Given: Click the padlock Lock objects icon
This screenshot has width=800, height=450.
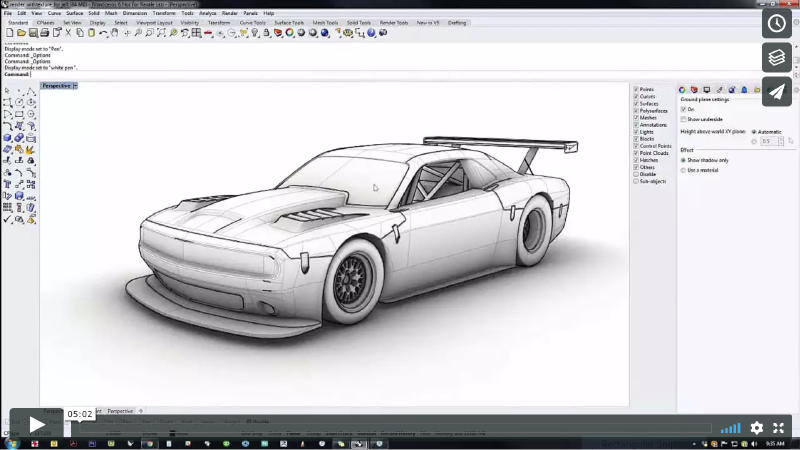Looking at the screenshot, I should tap(266, 33).
